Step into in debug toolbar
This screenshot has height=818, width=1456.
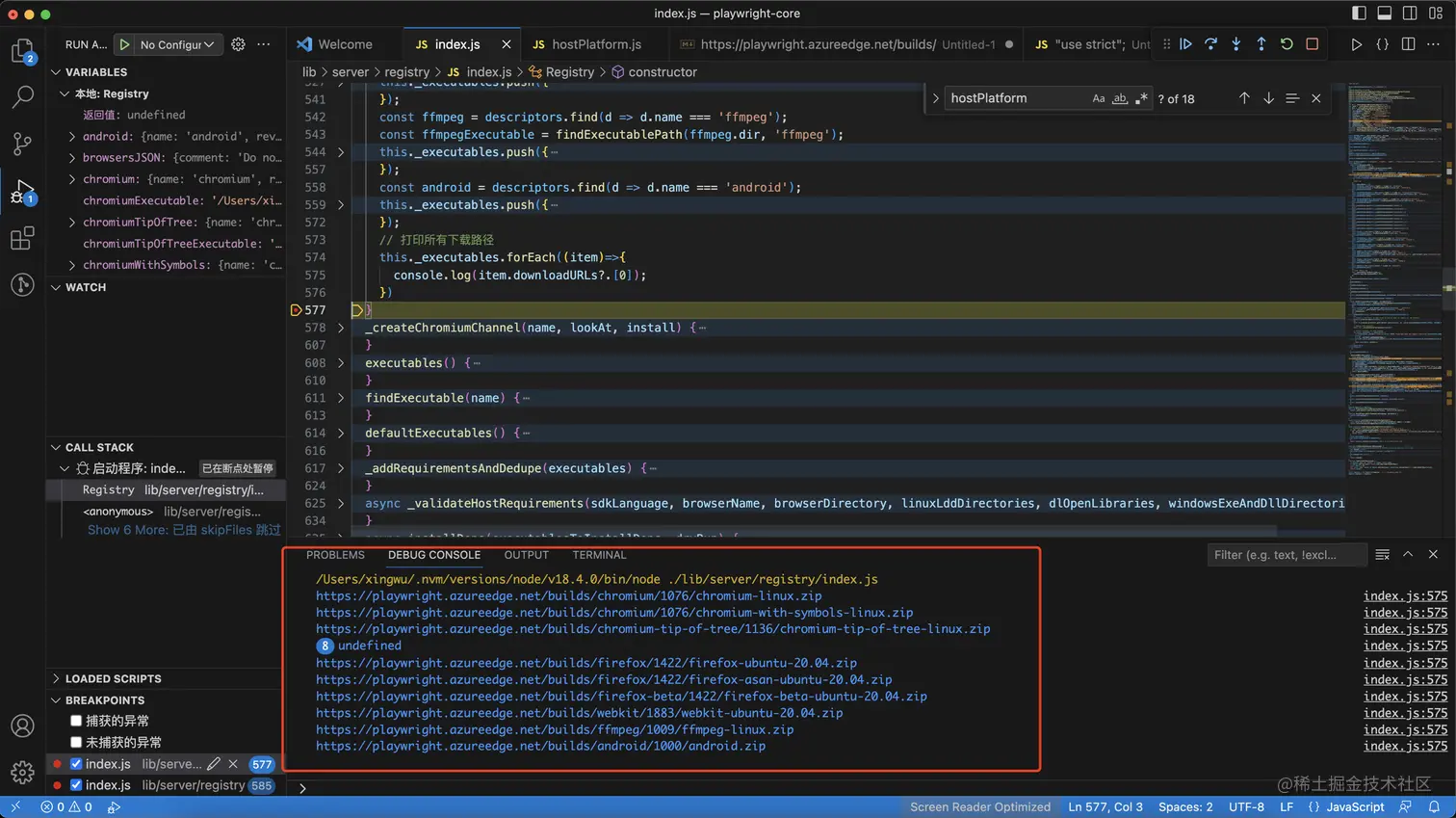[1236, 44]
